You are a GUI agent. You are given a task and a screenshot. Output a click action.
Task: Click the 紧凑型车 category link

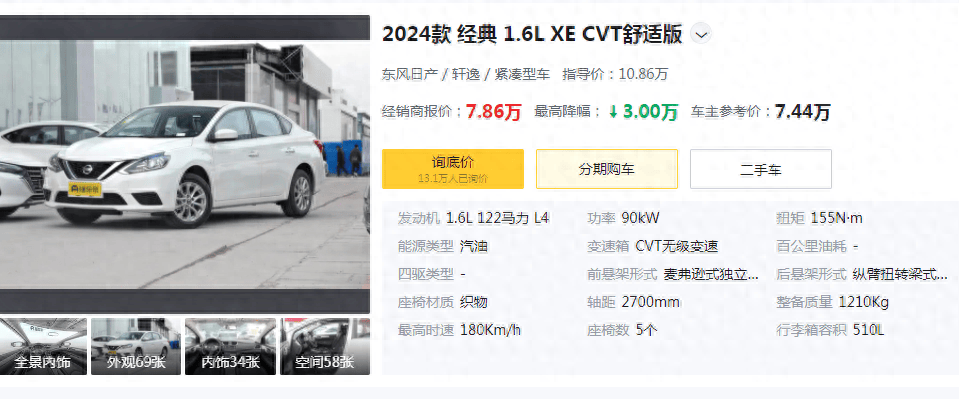pos(522,75)
